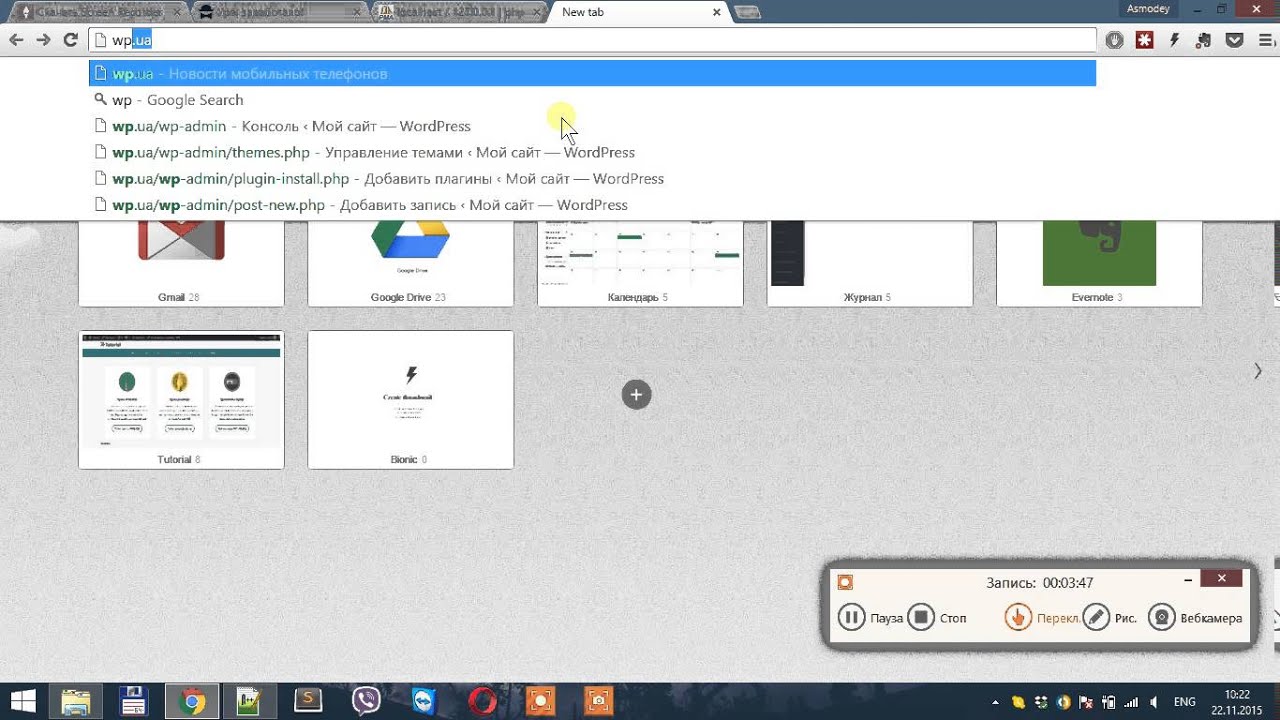Open the Календарь speed dial tile
Image resolution: width=1280 pixels, height=720 pixels.
(640, 263)
